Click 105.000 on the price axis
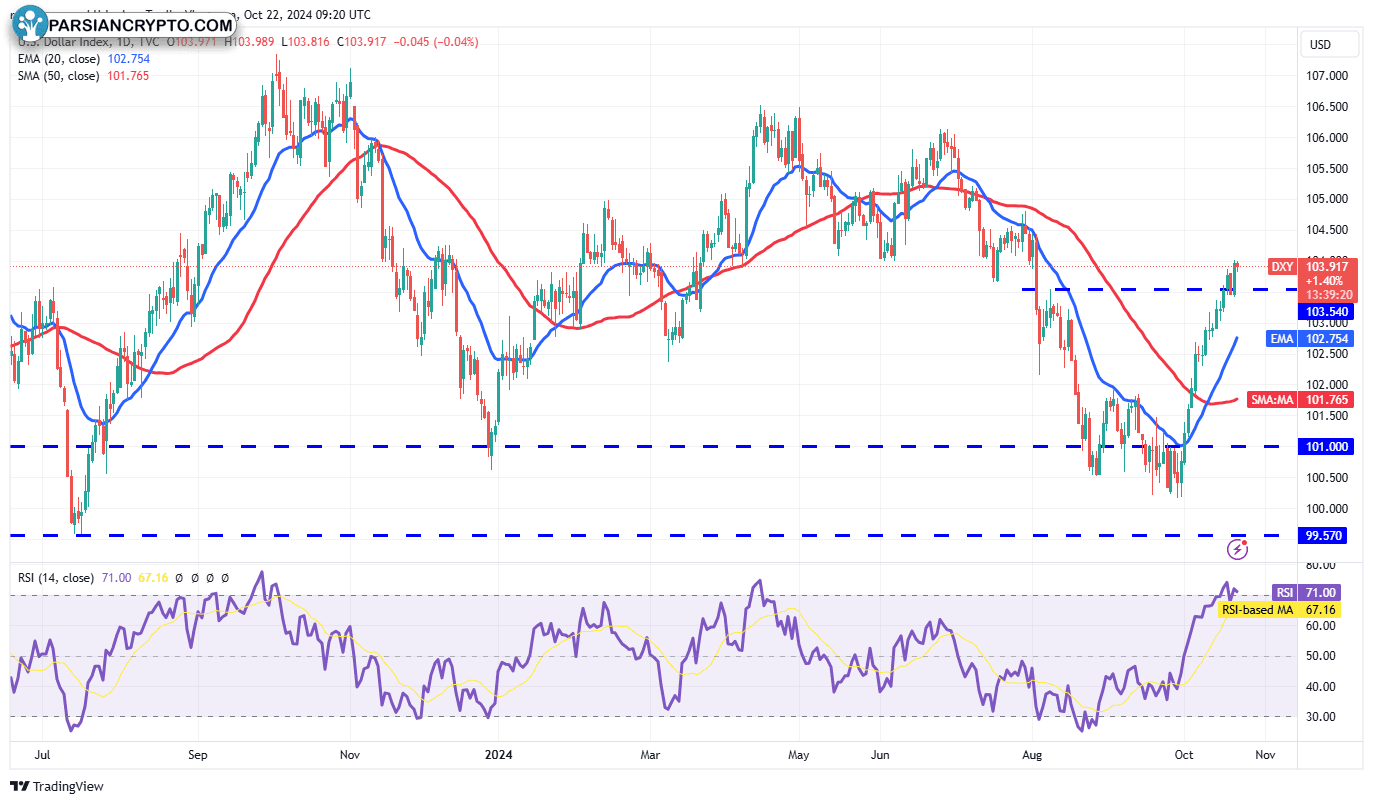 (1328, 199)
